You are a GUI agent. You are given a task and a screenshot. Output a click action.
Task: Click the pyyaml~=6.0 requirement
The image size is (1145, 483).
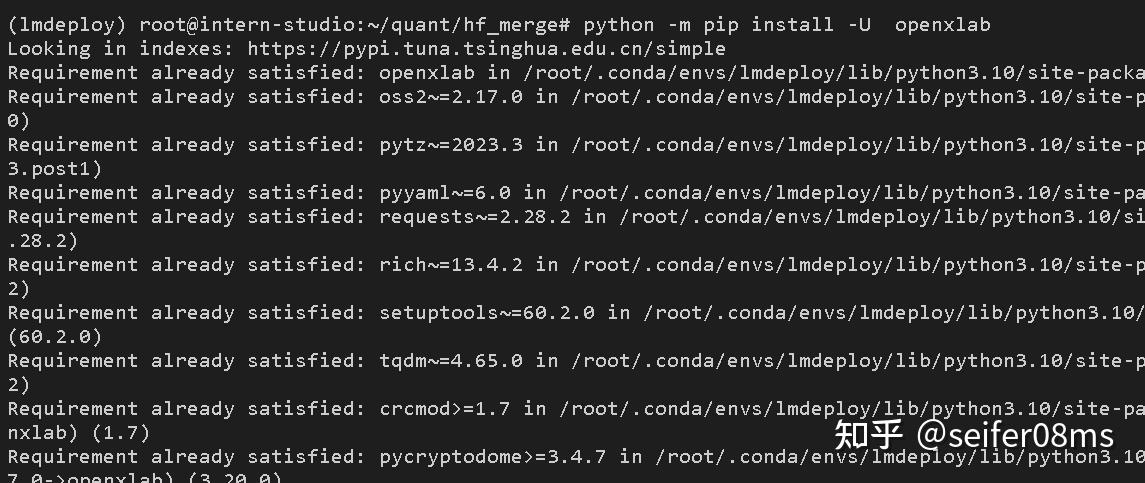[x=445, y=192]
